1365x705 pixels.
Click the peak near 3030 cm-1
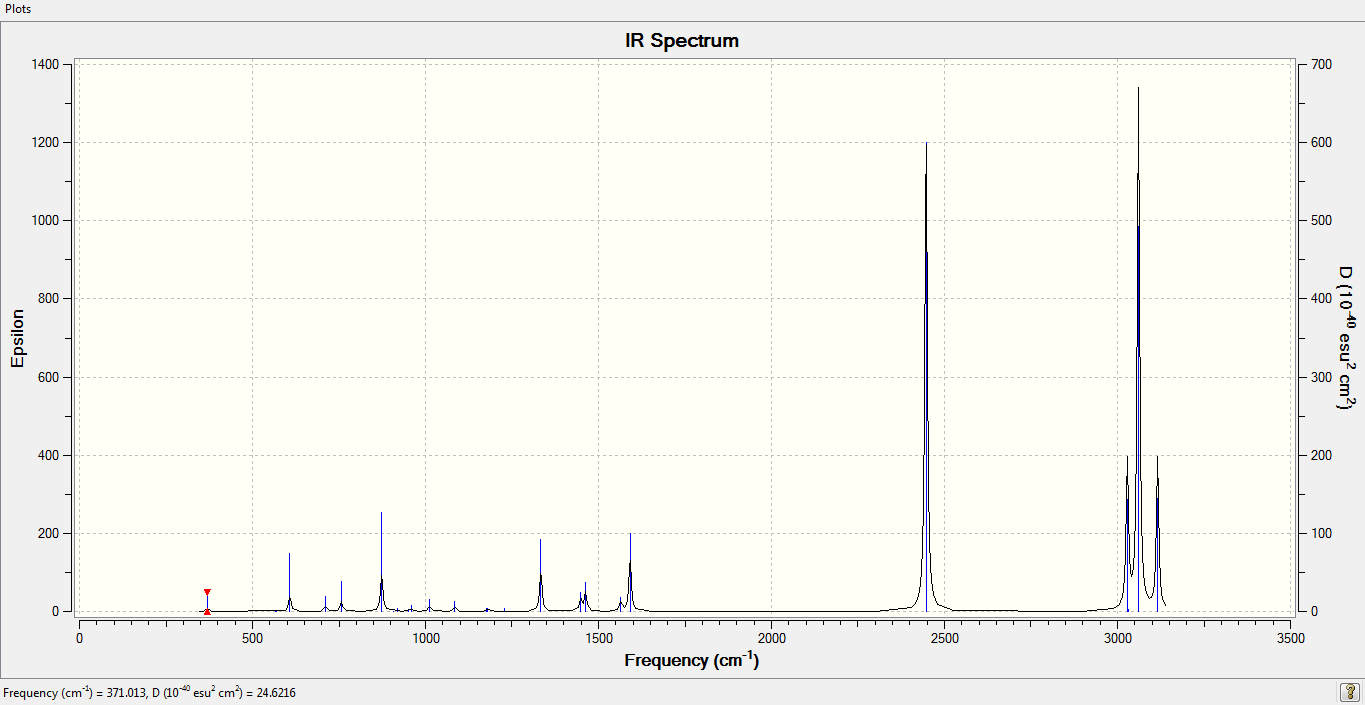(1127, 533)
